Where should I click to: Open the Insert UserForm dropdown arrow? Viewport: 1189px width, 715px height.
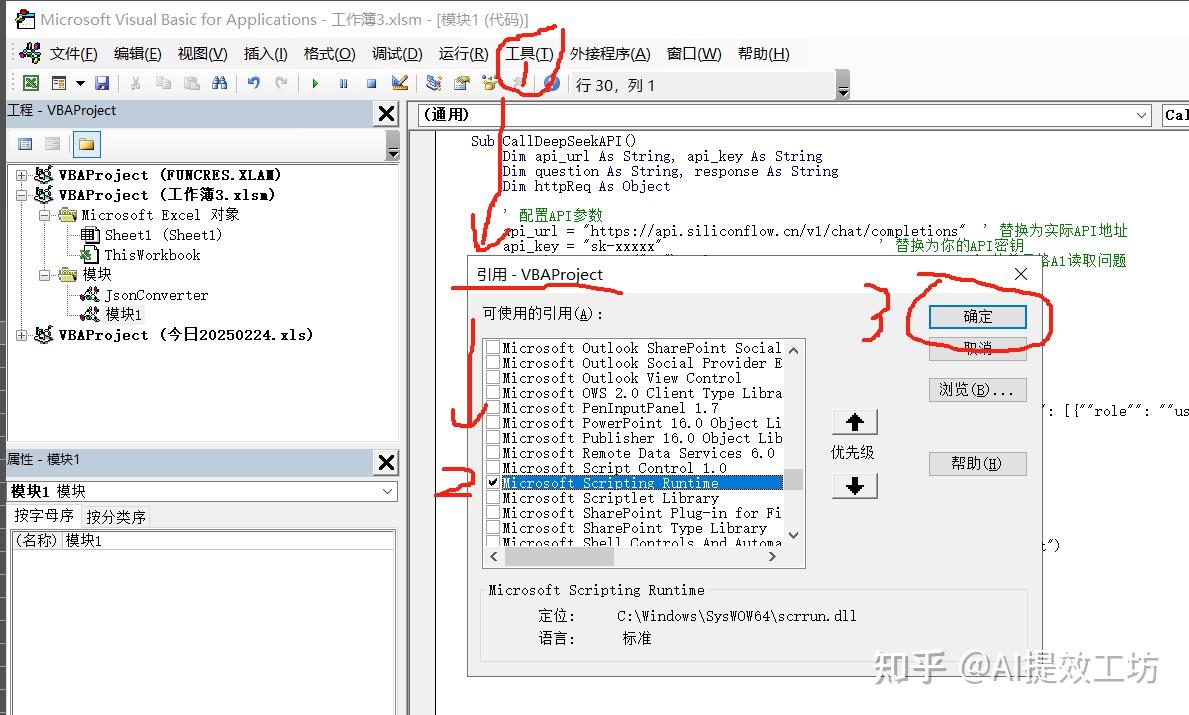80,83
